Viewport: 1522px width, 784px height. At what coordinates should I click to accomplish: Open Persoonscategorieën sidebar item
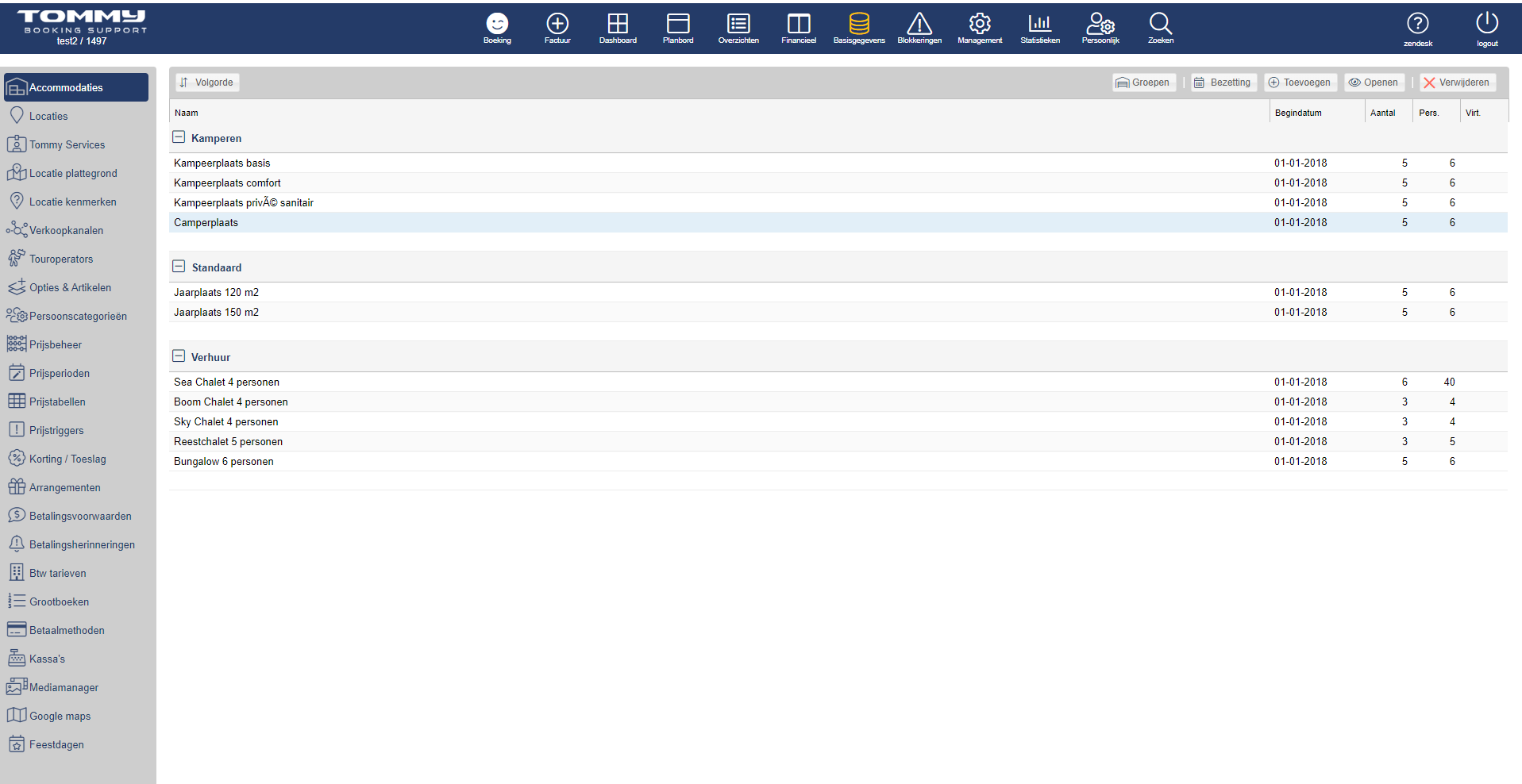tap(76, 316)
